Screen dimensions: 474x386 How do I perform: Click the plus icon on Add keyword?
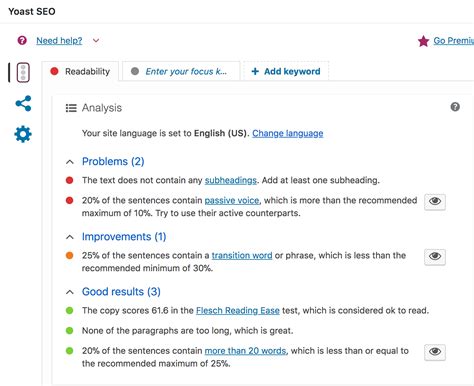point(255,71)
